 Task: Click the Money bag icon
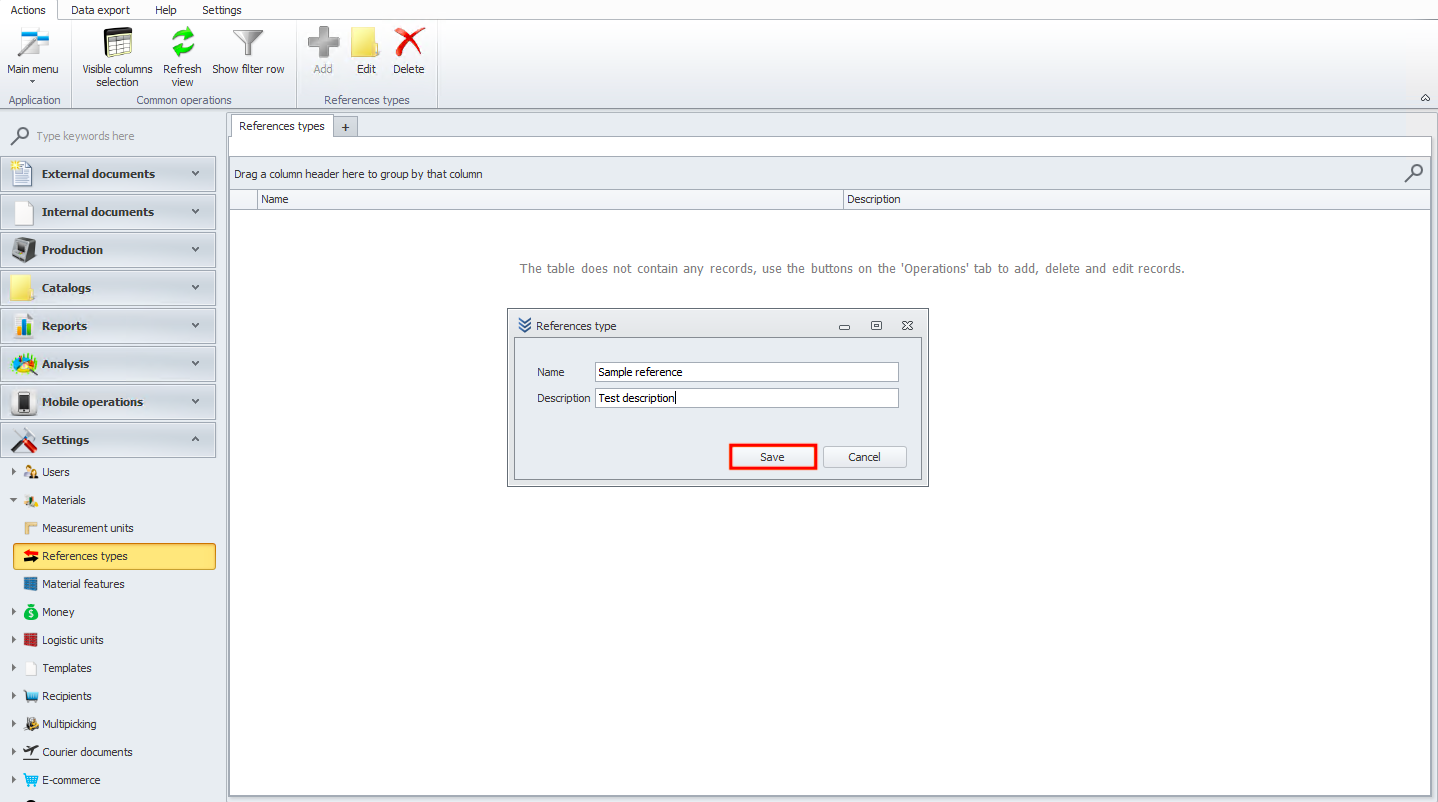point(31,612)
